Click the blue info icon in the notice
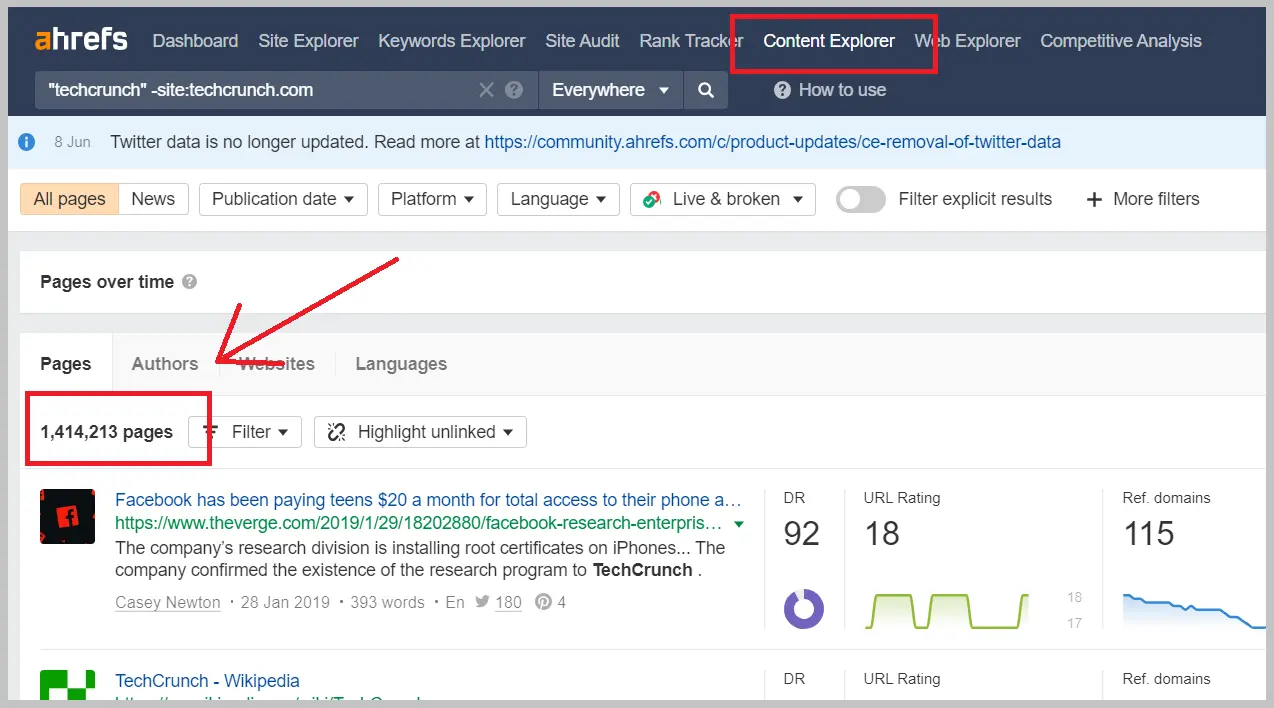 point(27,142)
